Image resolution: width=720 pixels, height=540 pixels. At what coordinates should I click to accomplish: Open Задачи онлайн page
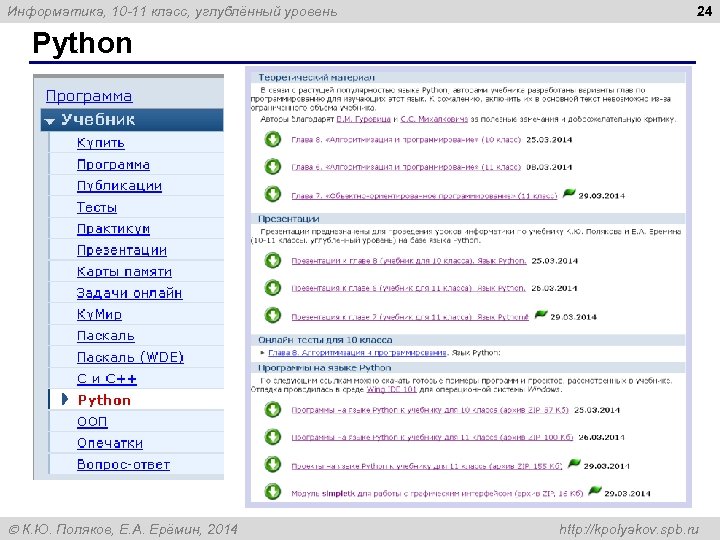pyautogui.click(x=129, y=293)
